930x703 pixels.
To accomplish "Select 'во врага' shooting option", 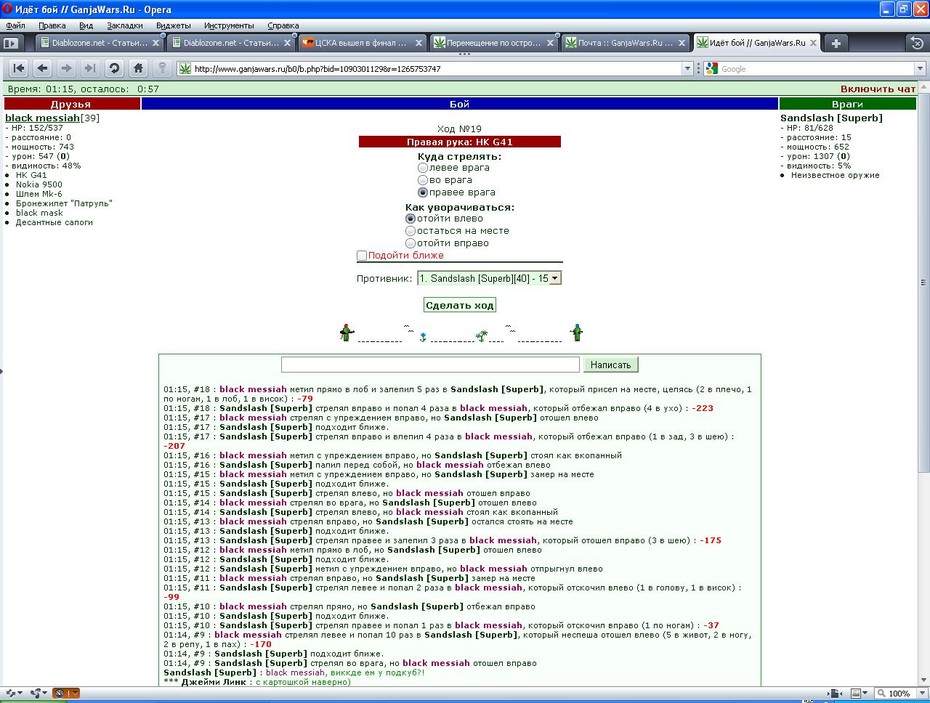I will pyautogui.click(x=423, y=180).
